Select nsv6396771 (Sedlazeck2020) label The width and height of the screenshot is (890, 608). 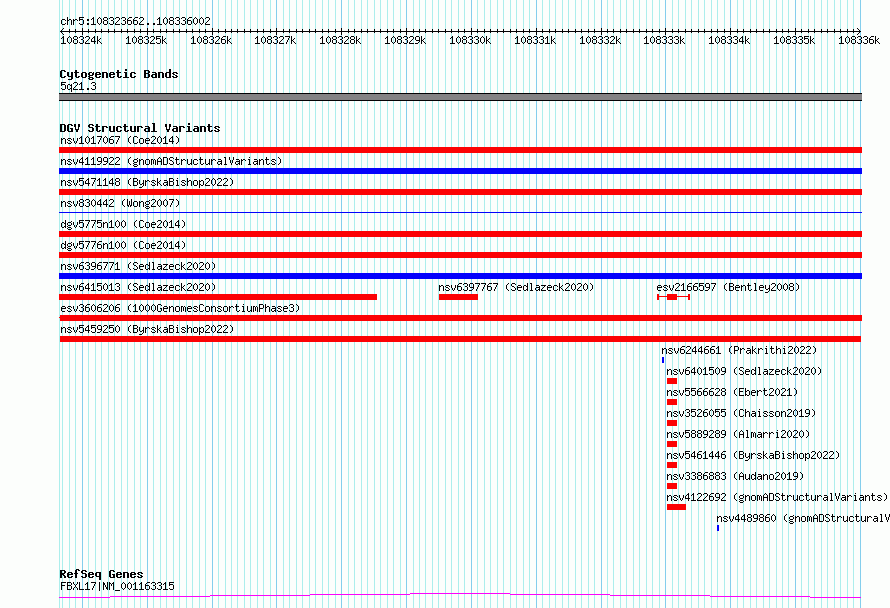click(x=138, y=266)
